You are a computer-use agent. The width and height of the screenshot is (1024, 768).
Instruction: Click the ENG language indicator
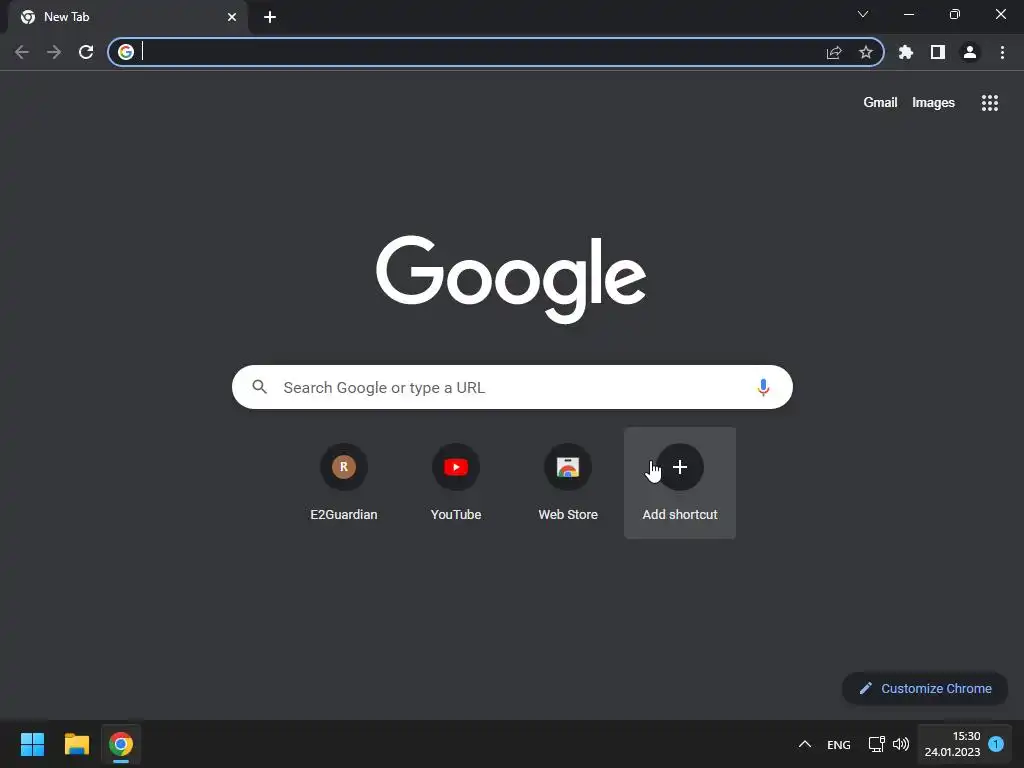click(839, 744)
